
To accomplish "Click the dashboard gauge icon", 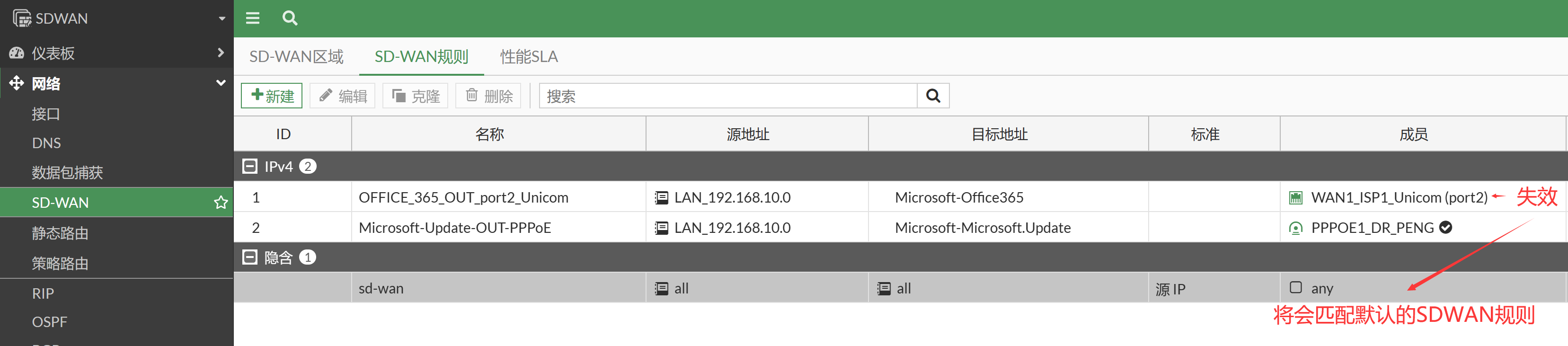I will point(17,53).
